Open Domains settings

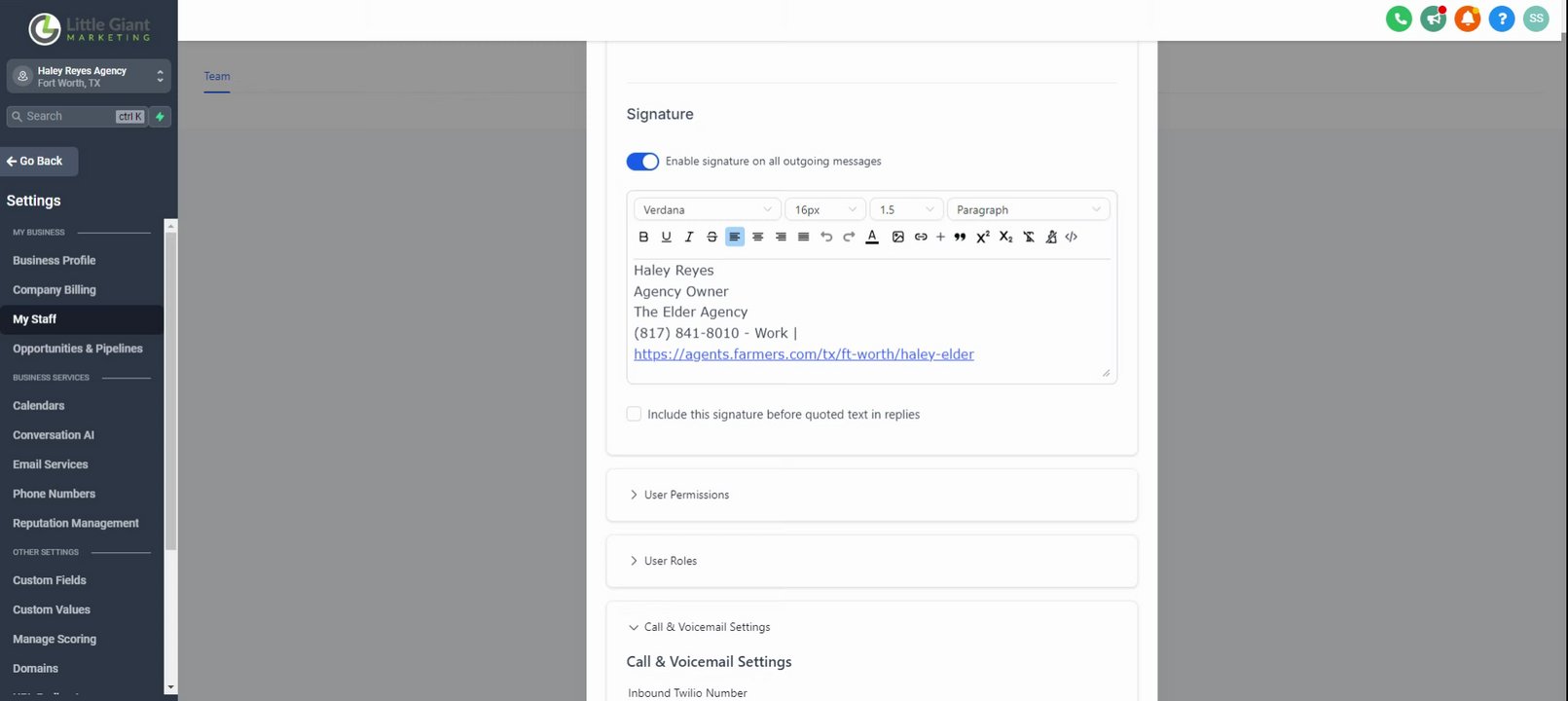[36, 668]
